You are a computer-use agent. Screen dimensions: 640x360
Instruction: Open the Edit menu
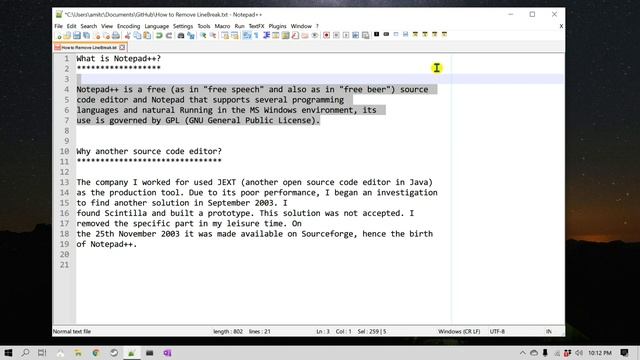click(x=71, y=26)
